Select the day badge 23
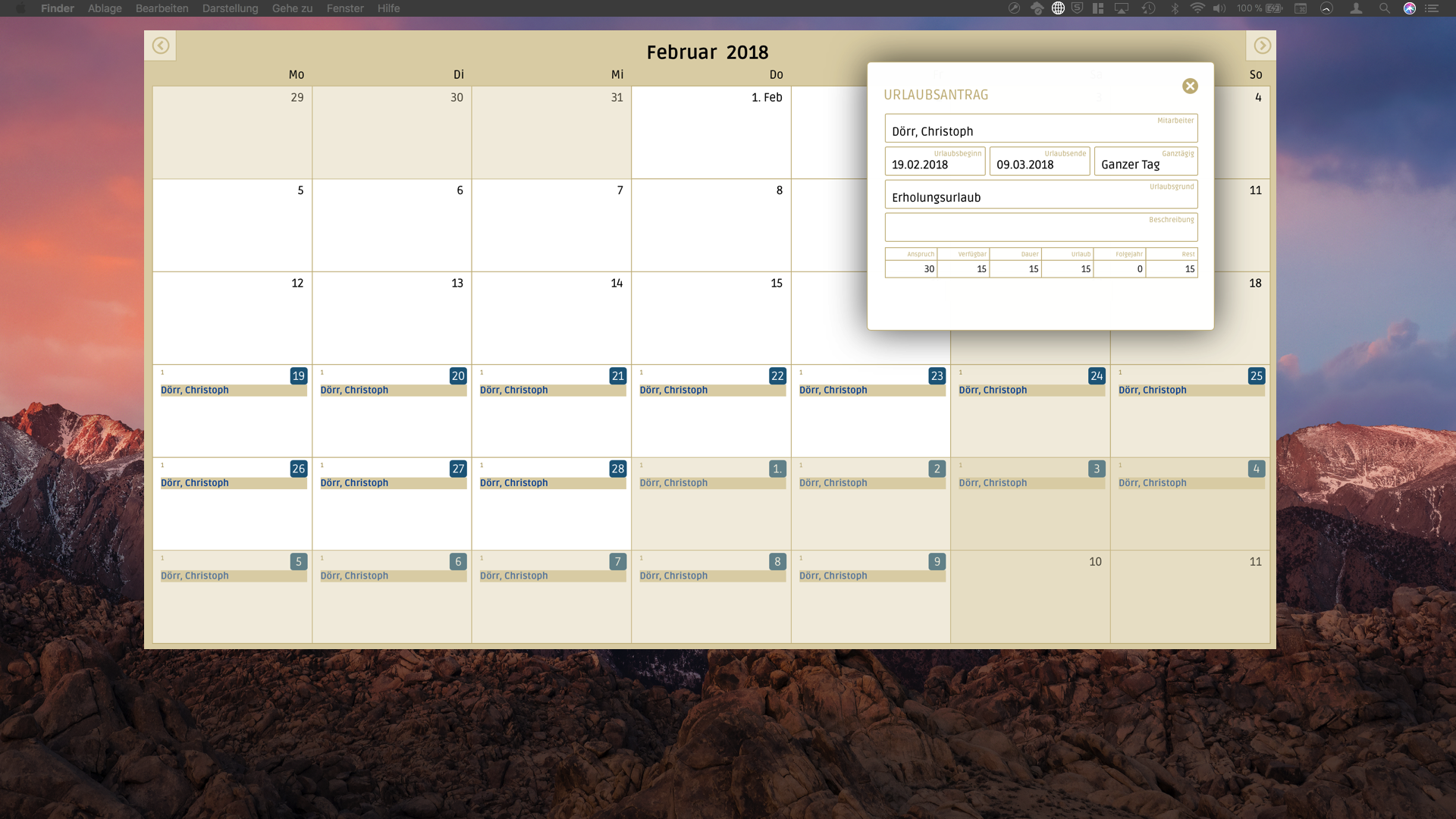The height and width of the screenshot is (819, 1456). pos(937,376)
